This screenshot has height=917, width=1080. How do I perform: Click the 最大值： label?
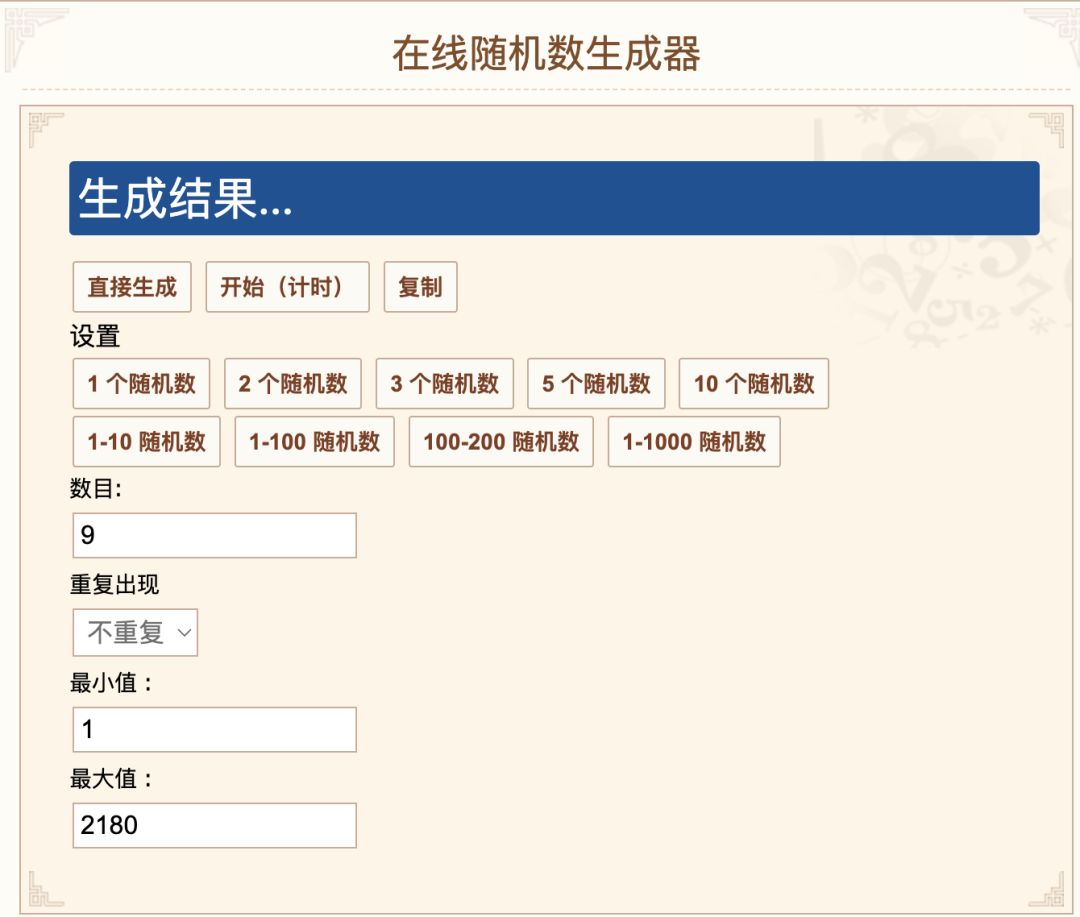pyautogui.click(x=111, y=779)
